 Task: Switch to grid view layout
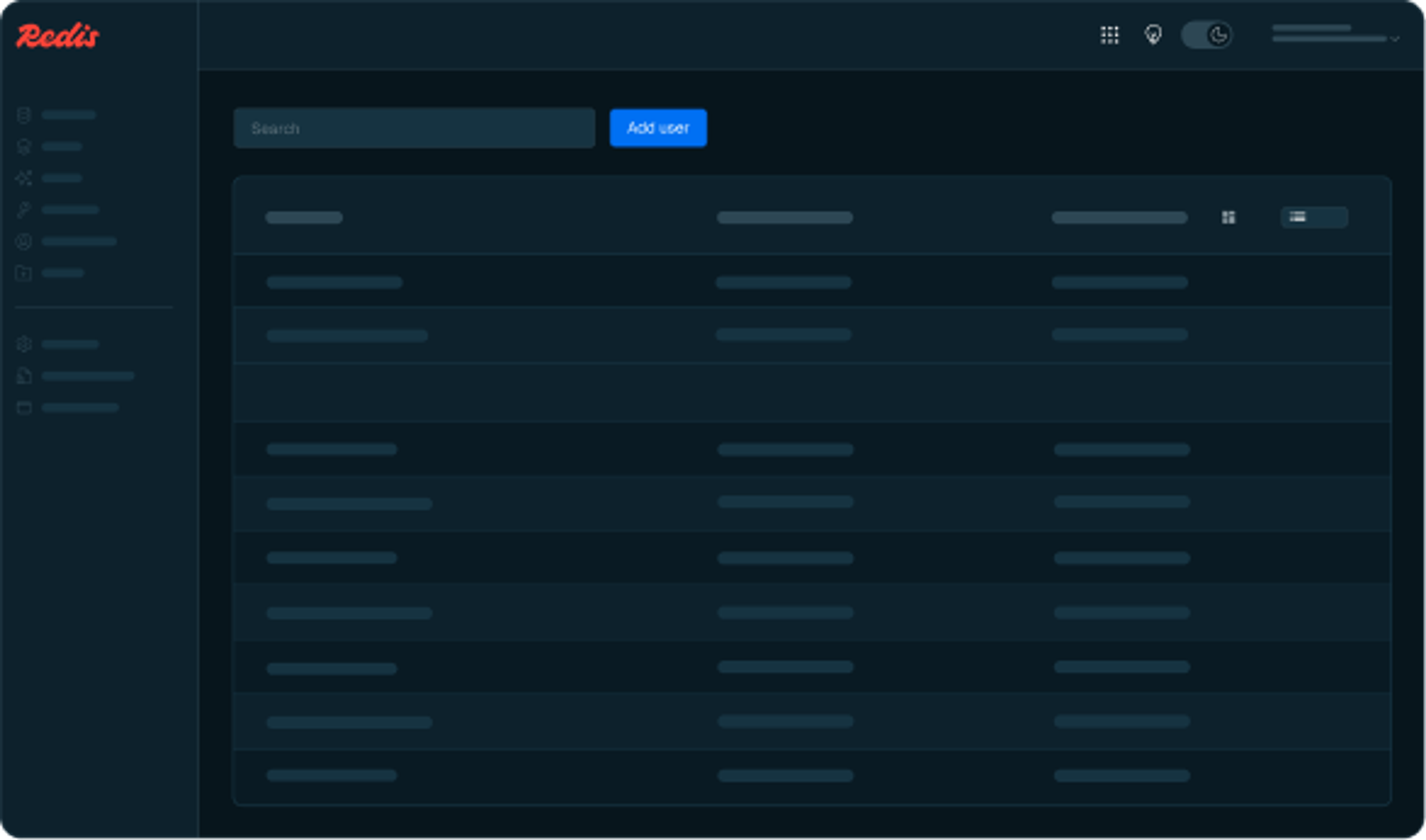pyautogui.click(x=1228, y=218)
